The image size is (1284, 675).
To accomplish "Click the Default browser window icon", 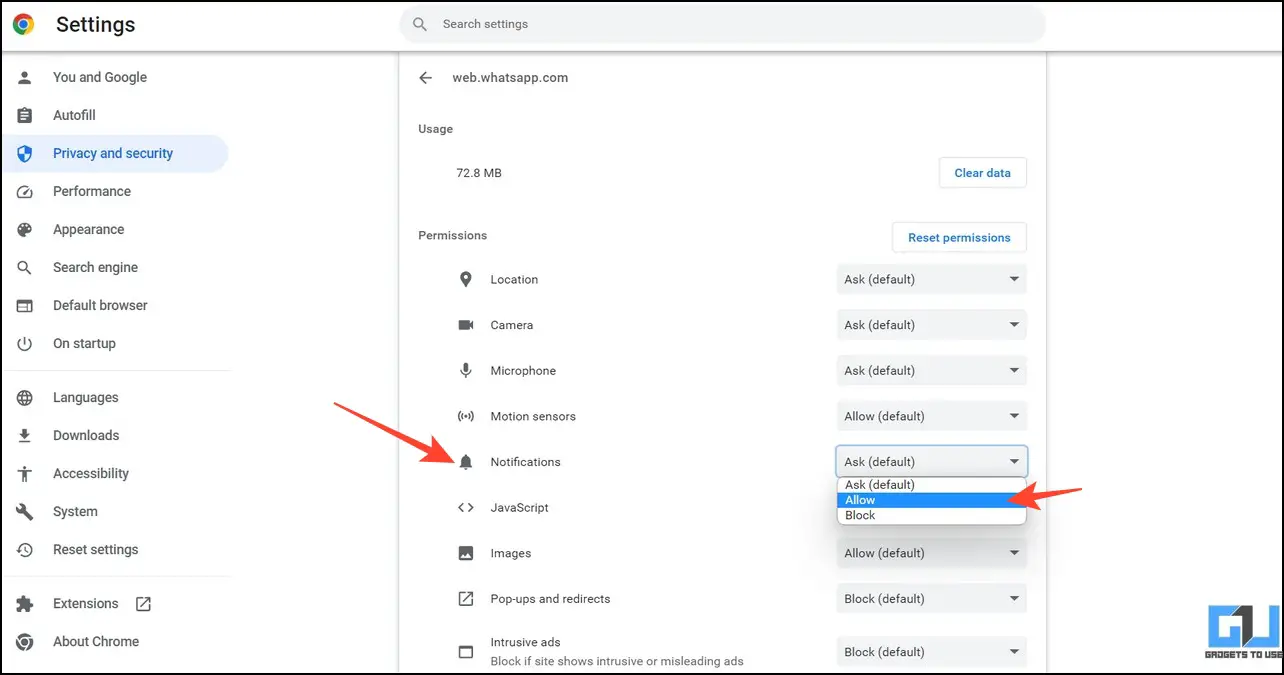I will (x=25, y=305).
